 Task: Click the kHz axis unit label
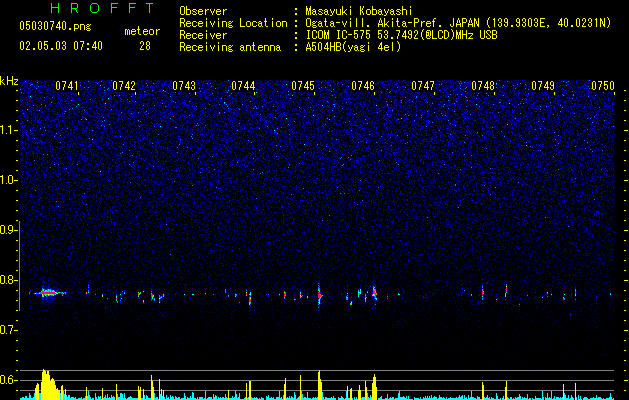(9, 81)
